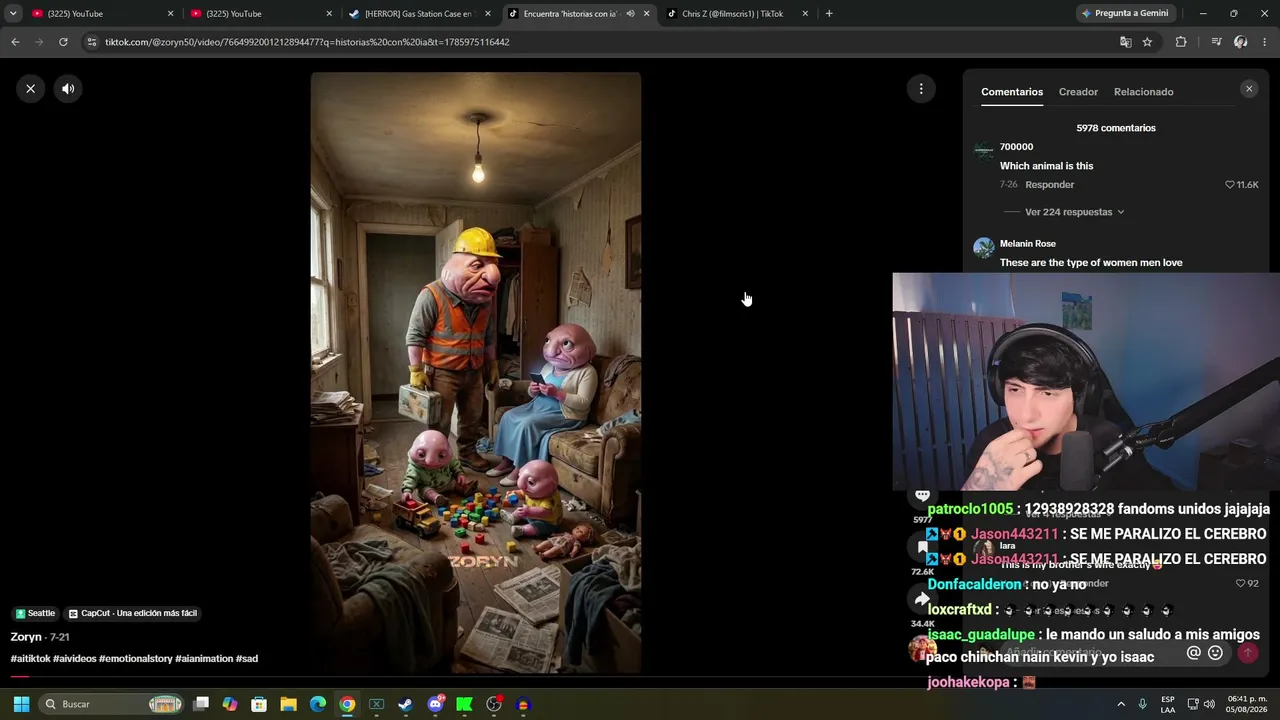Open the tab search dropdown
The image size is (1280, 720).
click(13, 14)
